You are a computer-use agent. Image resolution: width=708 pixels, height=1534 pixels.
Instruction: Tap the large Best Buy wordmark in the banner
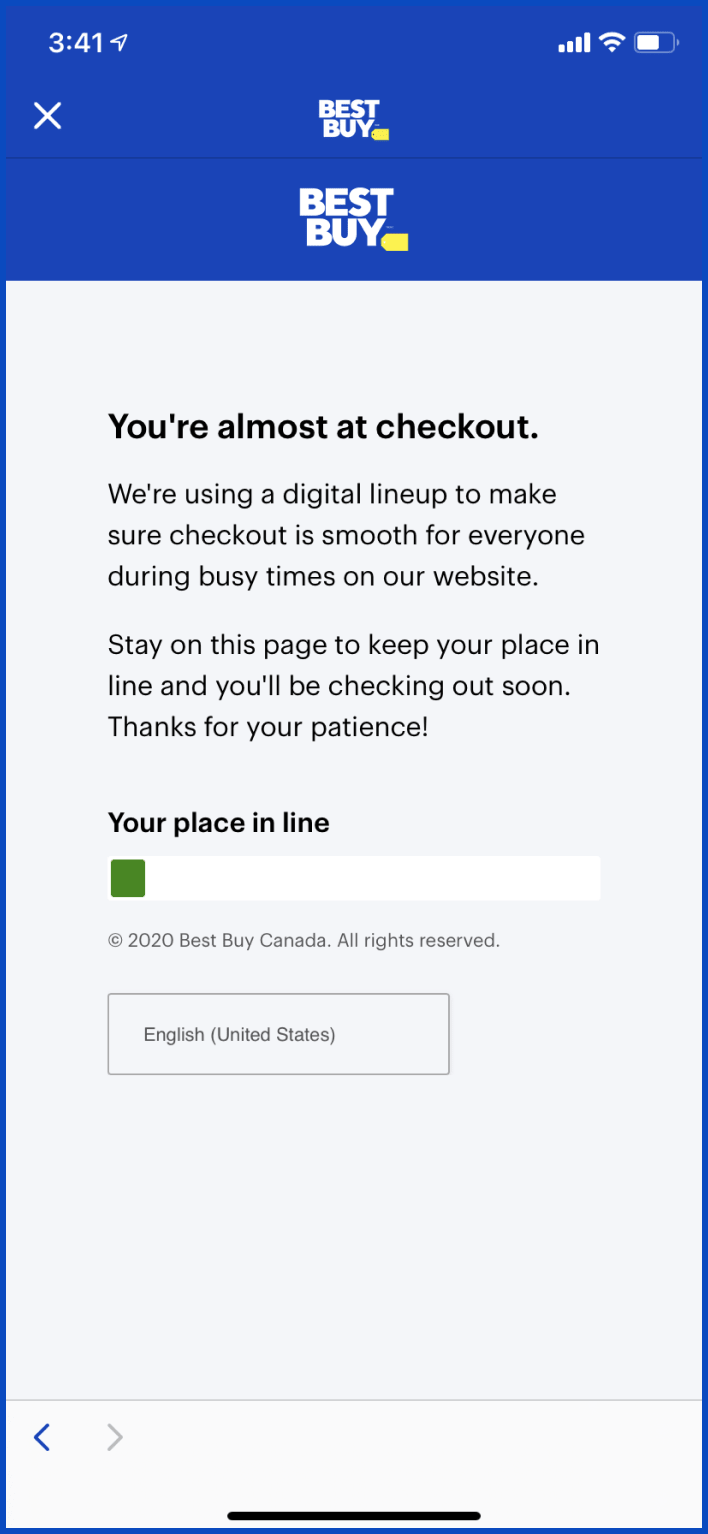click(345, 217)
